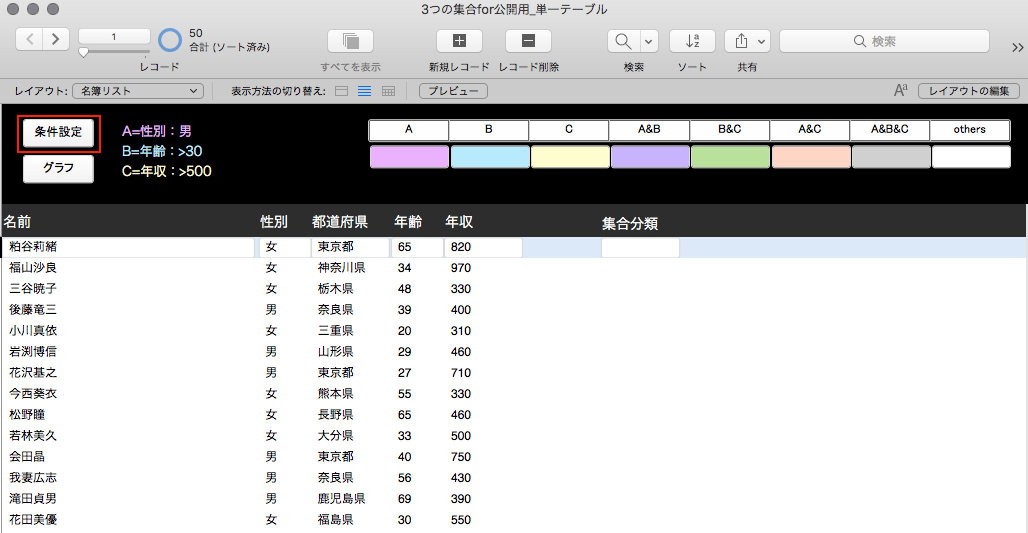Click the light blue B swatch

[x=490, y=157]
